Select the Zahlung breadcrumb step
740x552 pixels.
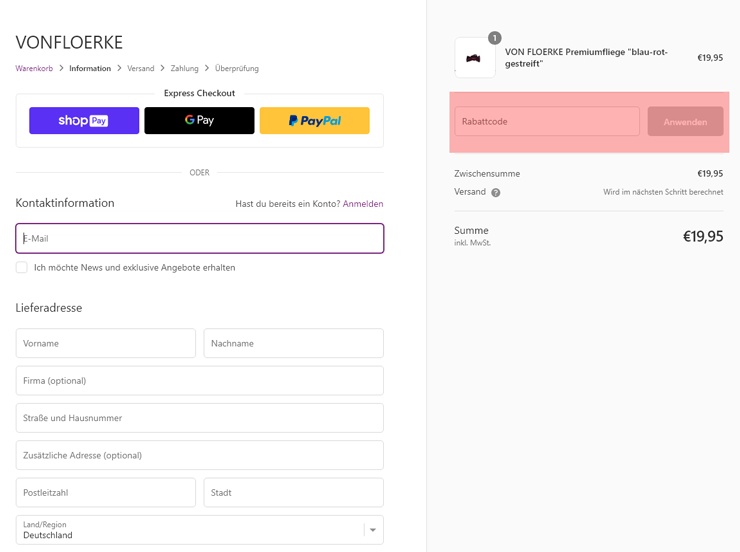tap(185, 68)
